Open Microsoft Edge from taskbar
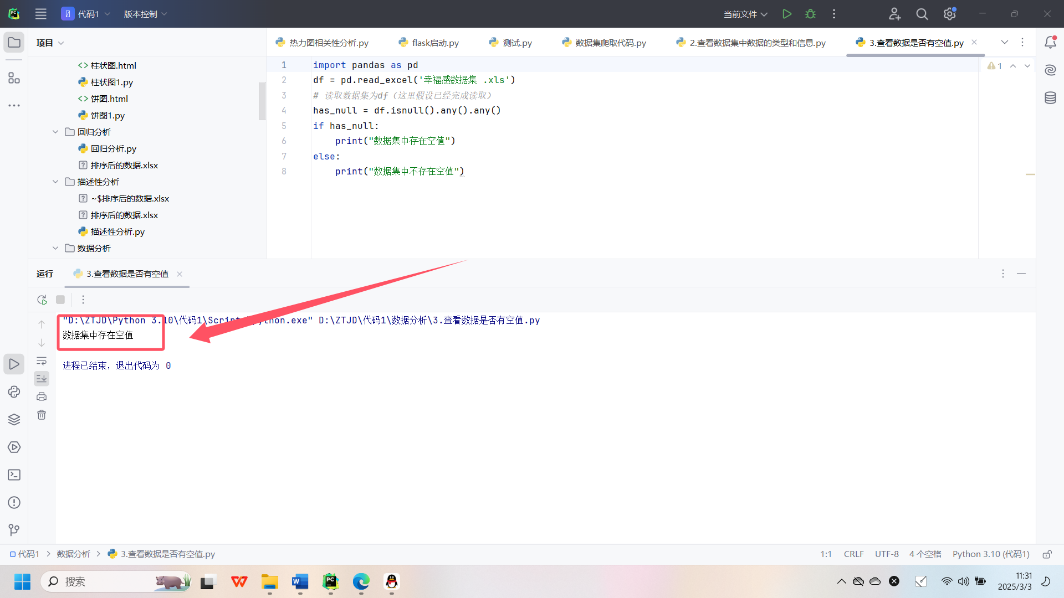Image resolution: width=1064 pixels, height=598 pixels. [x=361, y=582]
